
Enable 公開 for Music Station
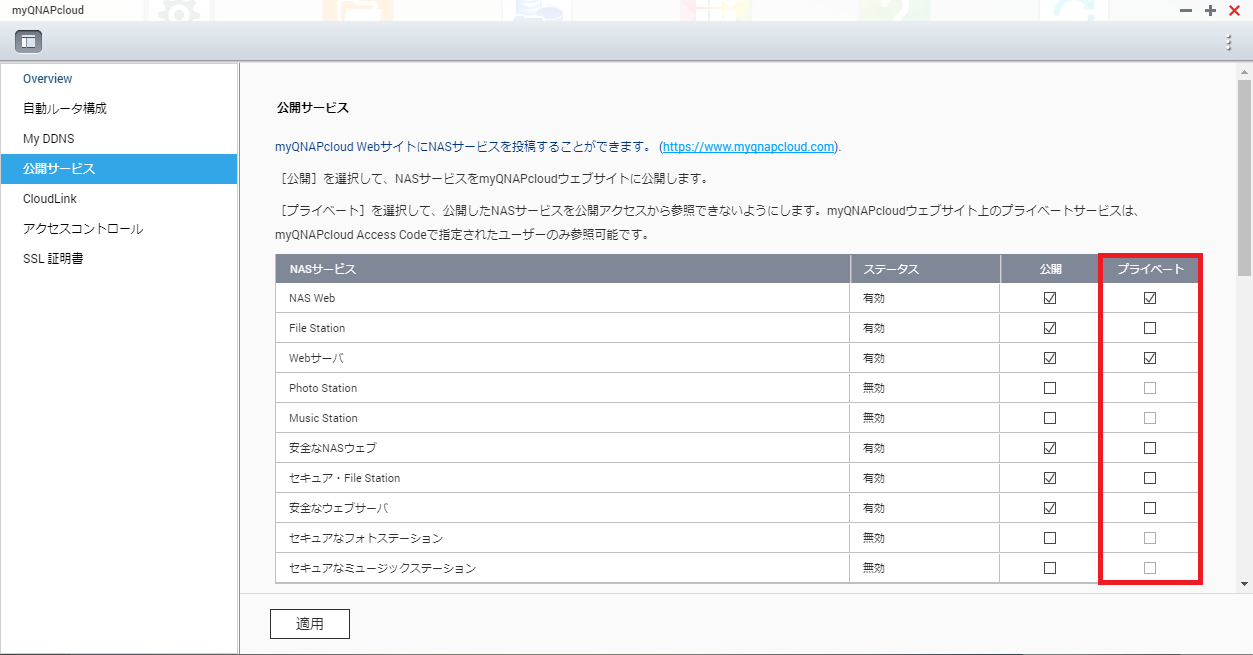click(1050, 418)
